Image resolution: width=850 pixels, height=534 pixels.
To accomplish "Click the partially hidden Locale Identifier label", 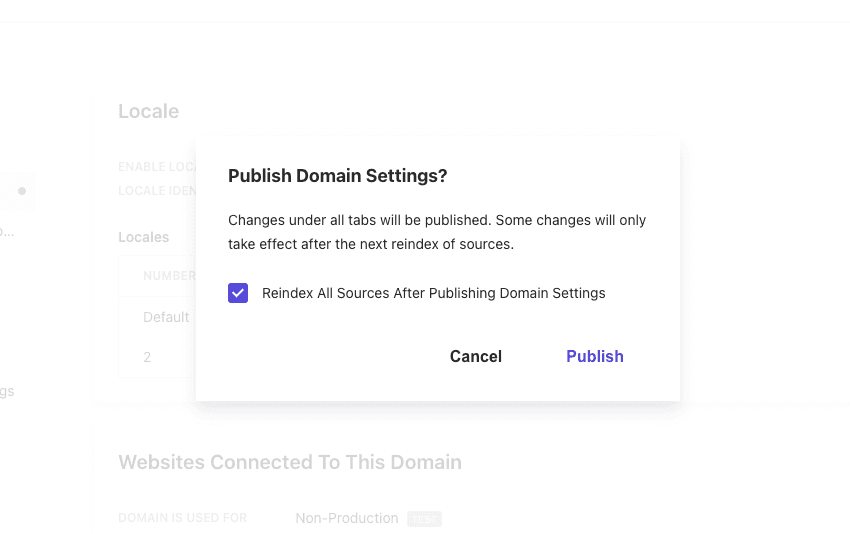I will pos(157,191).
